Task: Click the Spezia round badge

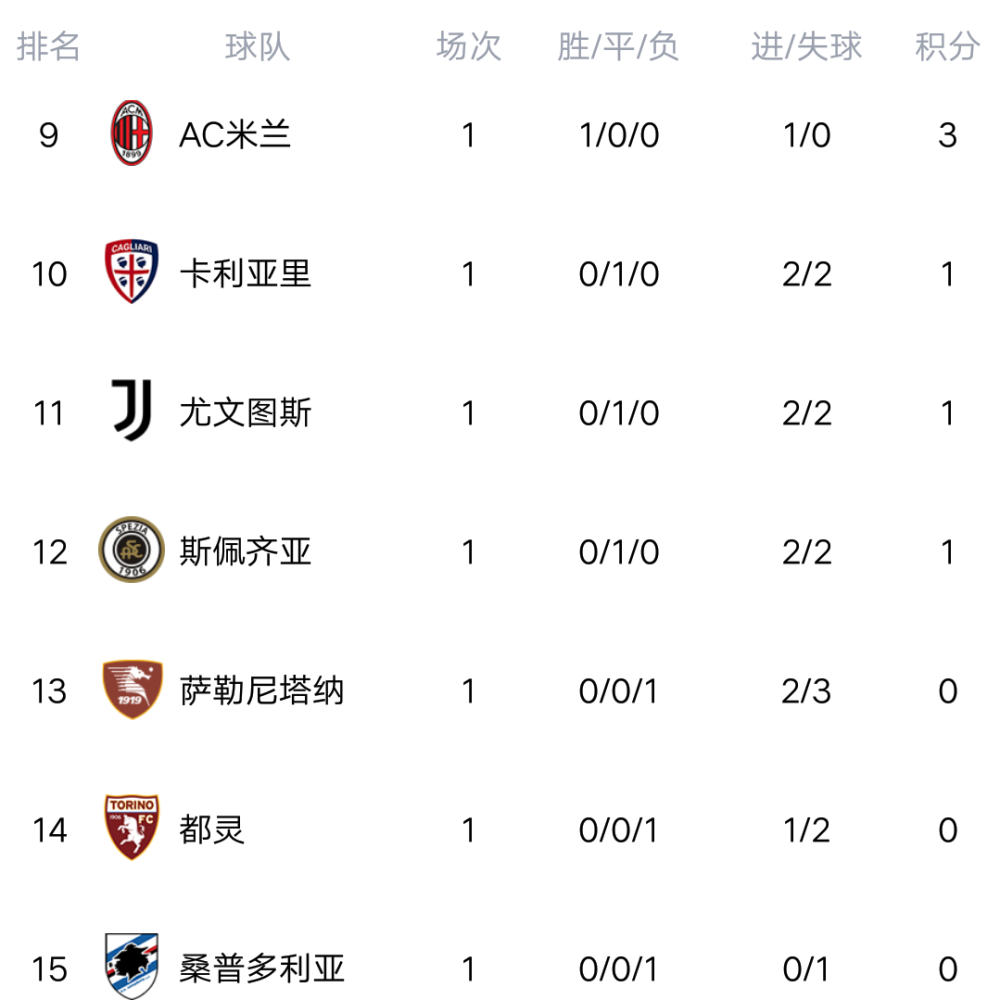Action: tap(131, 550)
